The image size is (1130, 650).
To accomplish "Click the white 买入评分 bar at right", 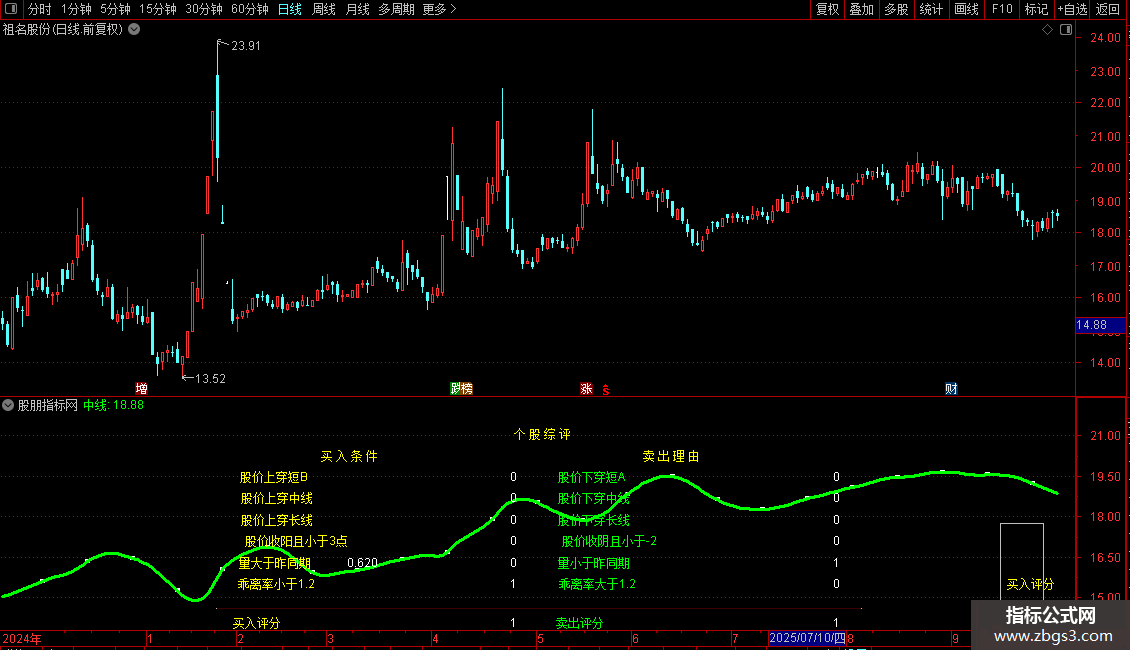I will (1022, 561).
